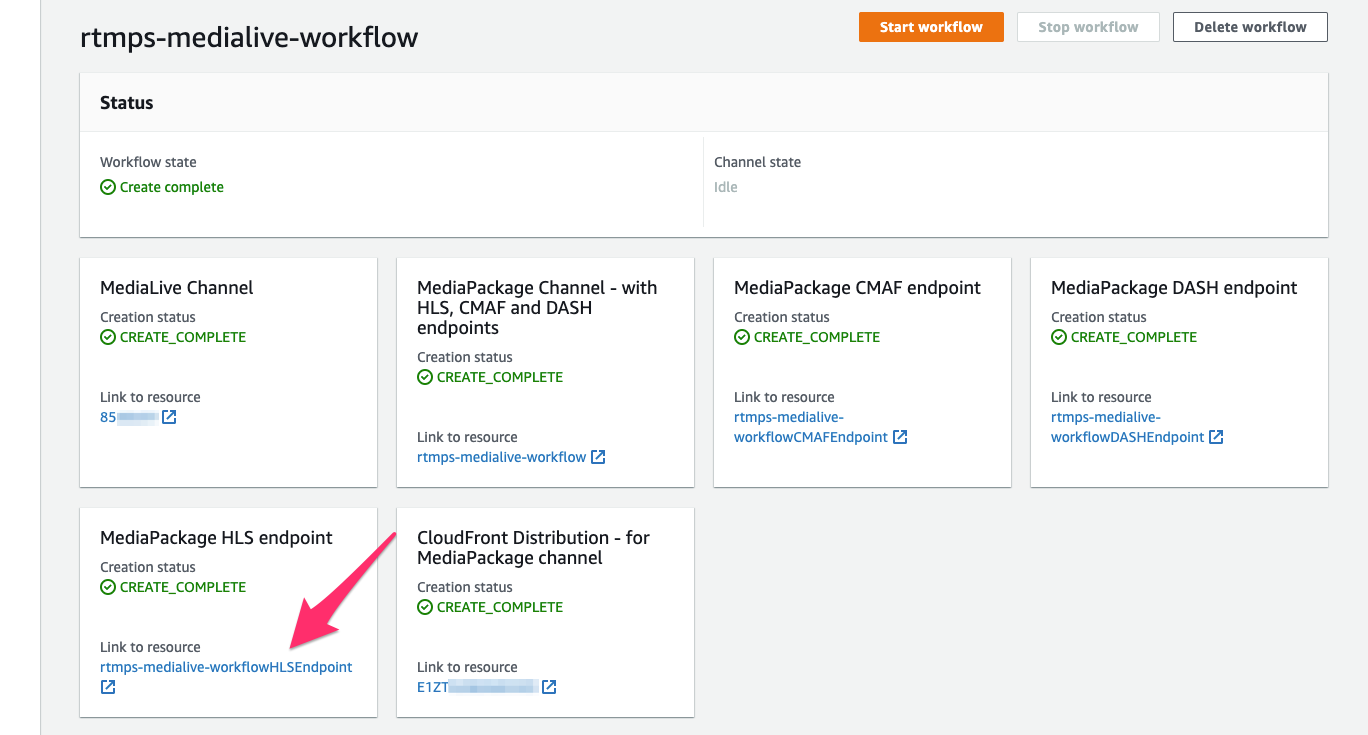The image size is (1368, 735).
Task: Click external-link icon next to CMAFEndpoint link
Action: (x=900, y=437)
